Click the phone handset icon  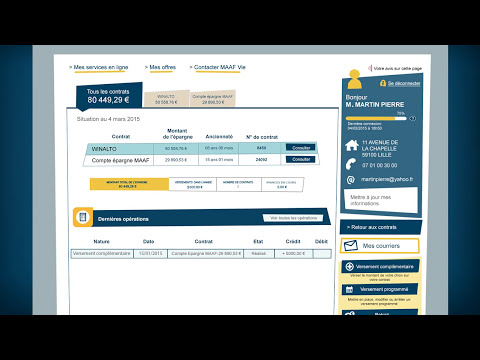(351, 164)
